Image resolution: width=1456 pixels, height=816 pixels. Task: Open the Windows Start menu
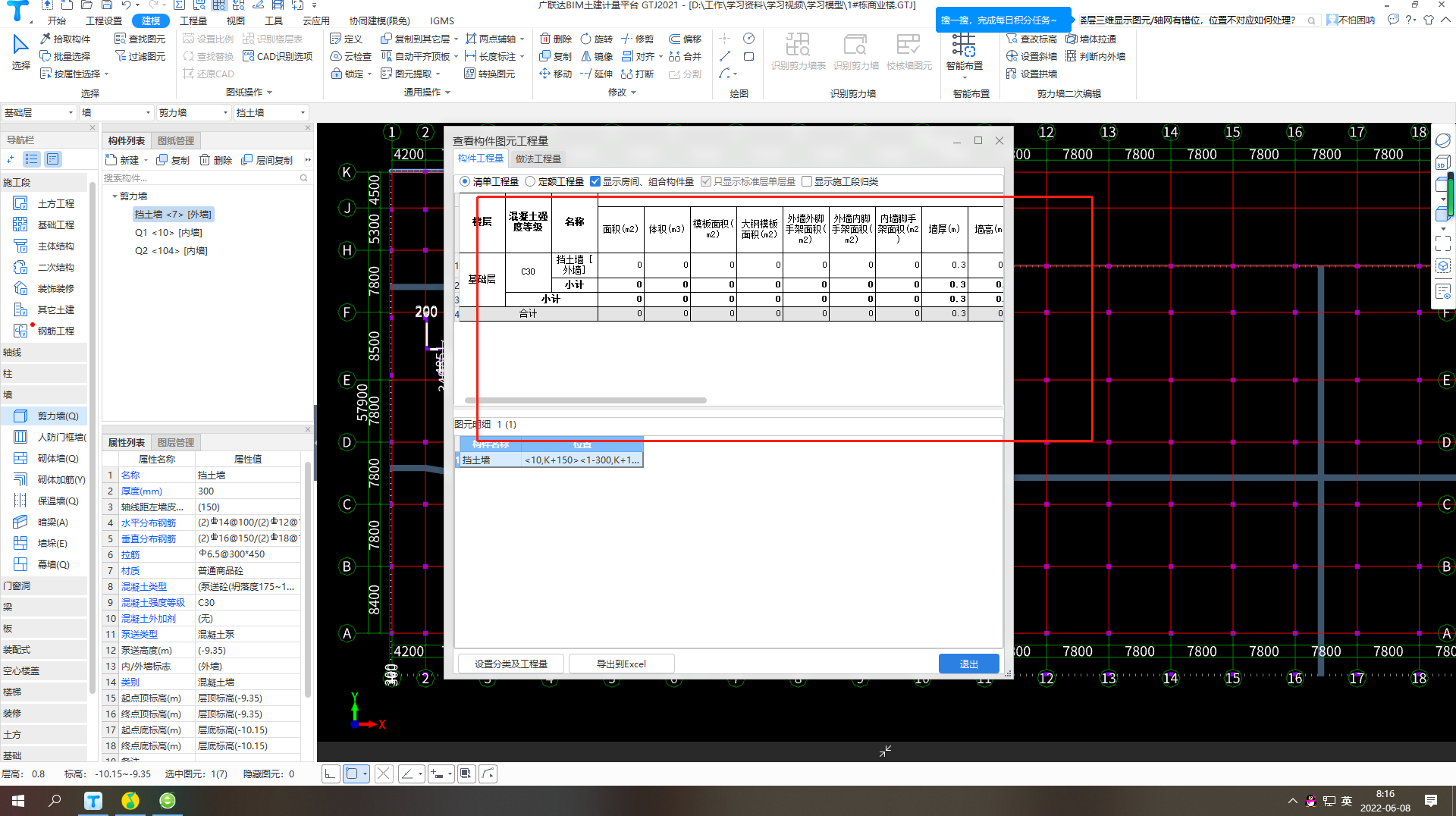point(18,801)
